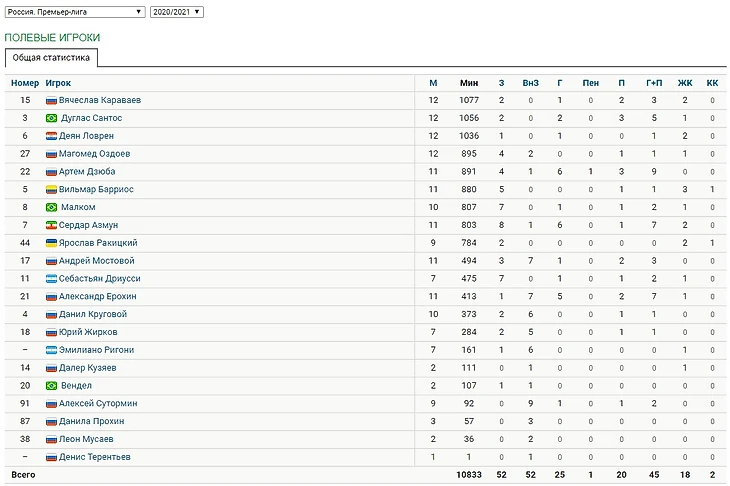Sort players by Номер column header
This screenshot has width=730, height=486.
click(x=25, y=83)
